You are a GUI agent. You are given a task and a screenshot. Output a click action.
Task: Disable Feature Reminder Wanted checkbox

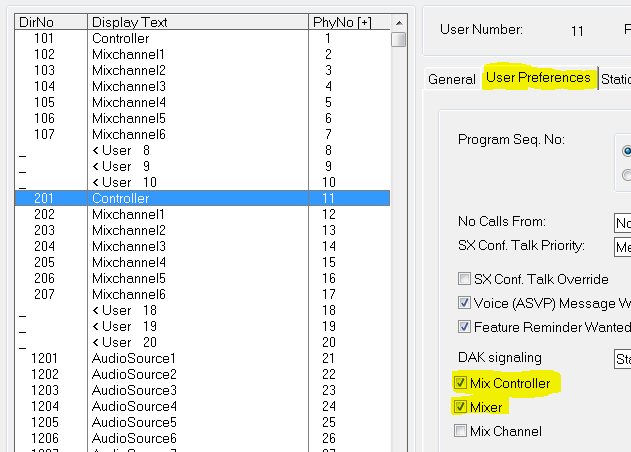tap(465, 327)
